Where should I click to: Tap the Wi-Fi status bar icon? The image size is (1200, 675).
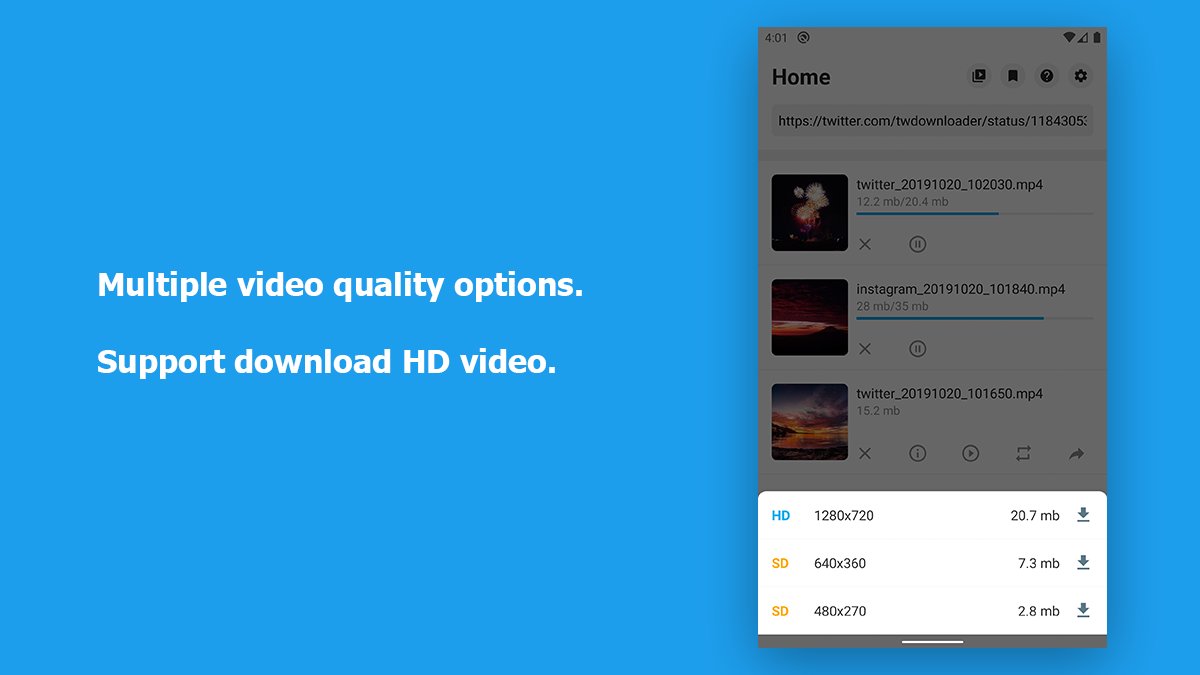point(1069,38)
